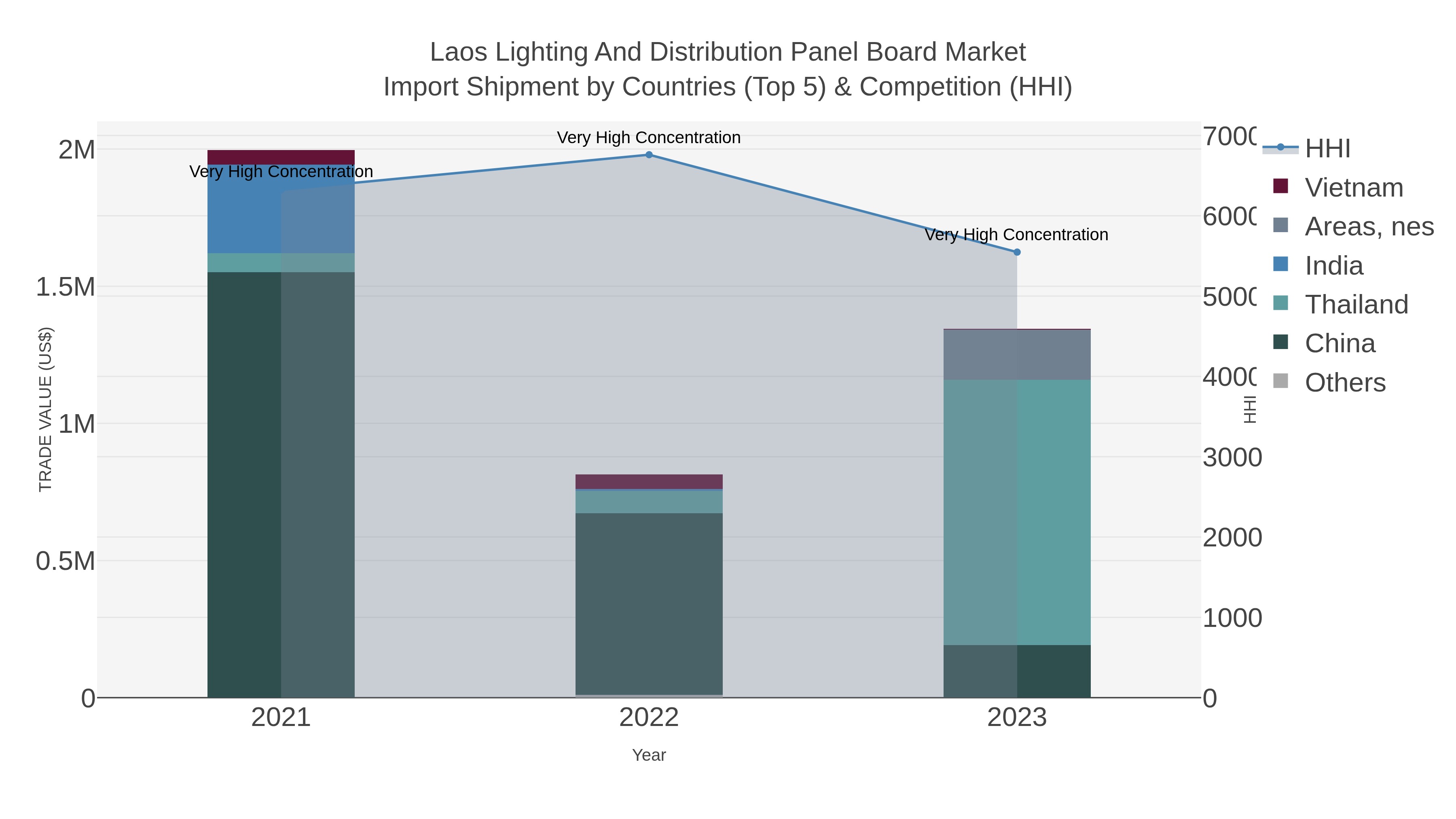
Task: Click the 2023 Areas, nes bar segment
Action: click(1017, 355)
